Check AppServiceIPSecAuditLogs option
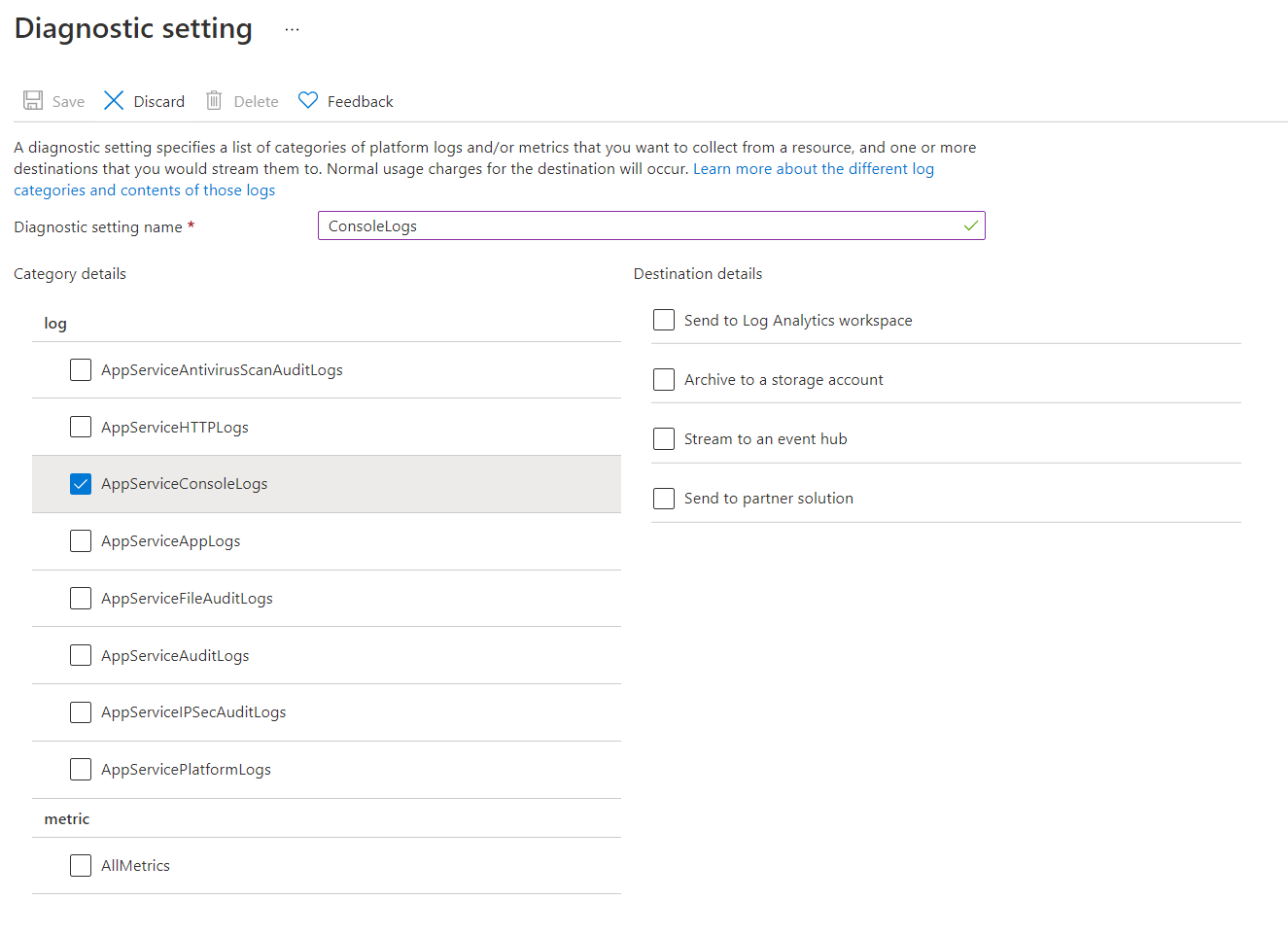This screenshot has height=935, width=1288. [x=81, y=712]
